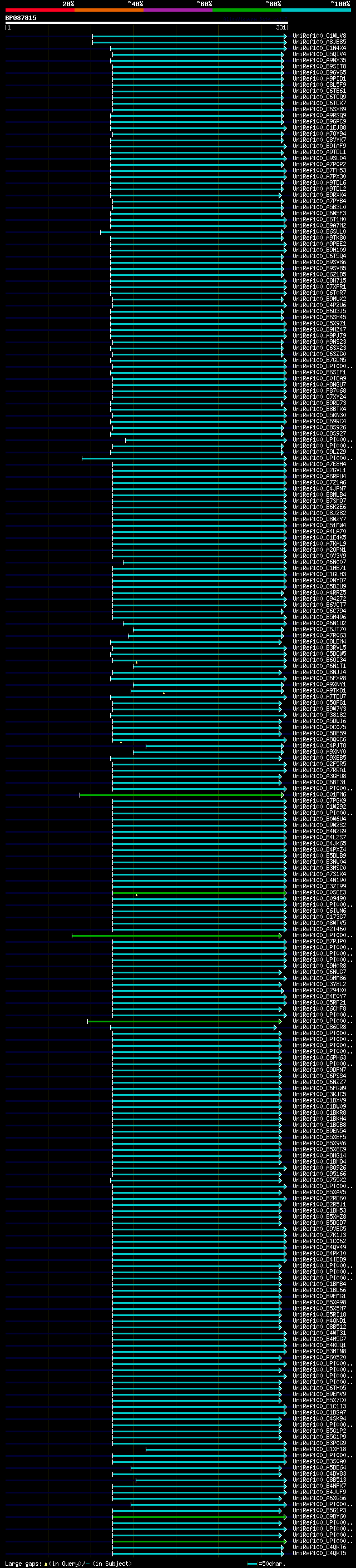Click the BP087815 query title

pyautogui.click(x=21, y=18)
